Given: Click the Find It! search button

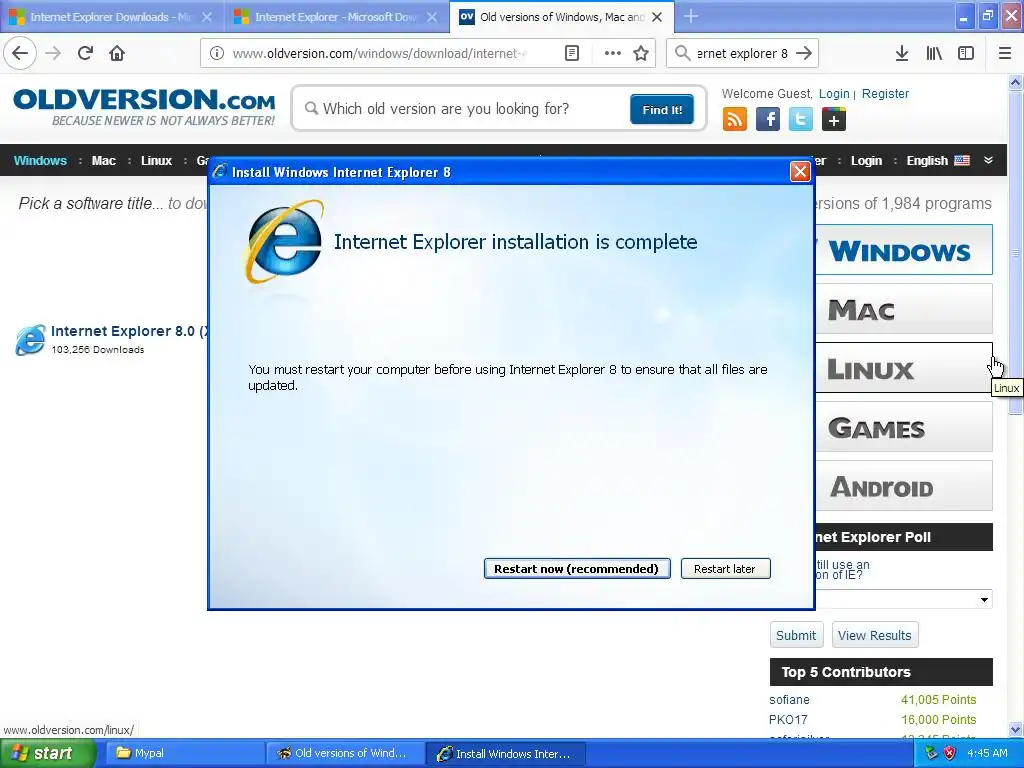Looking at the screenshot, I should (x=662, y=109).
